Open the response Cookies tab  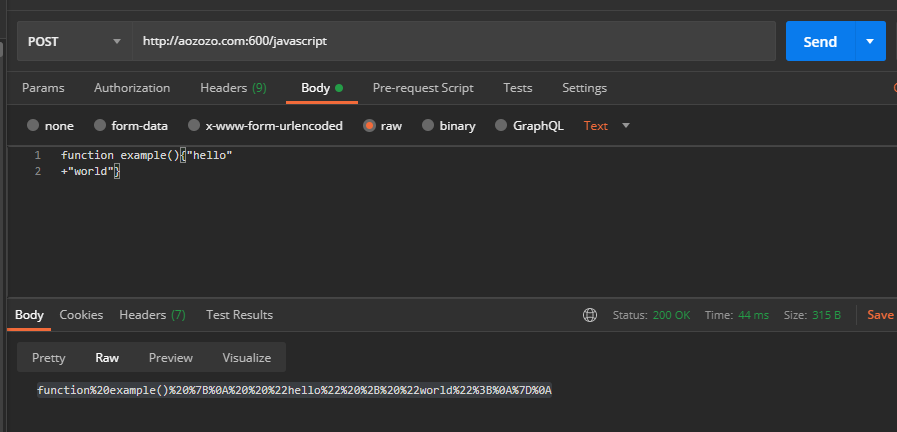point(81,315)
